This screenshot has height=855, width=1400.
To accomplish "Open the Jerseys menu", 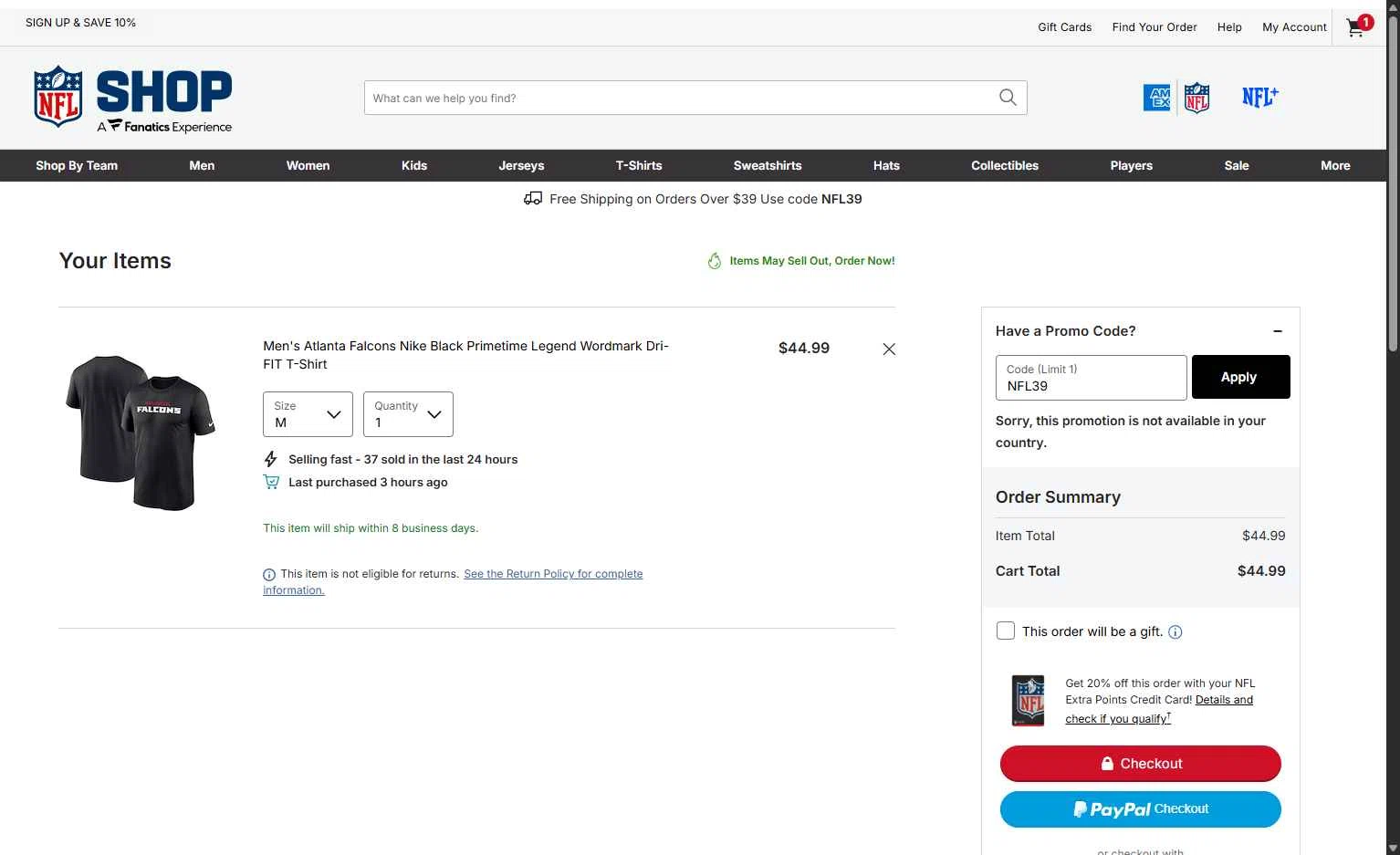I will tap(521, 165).
